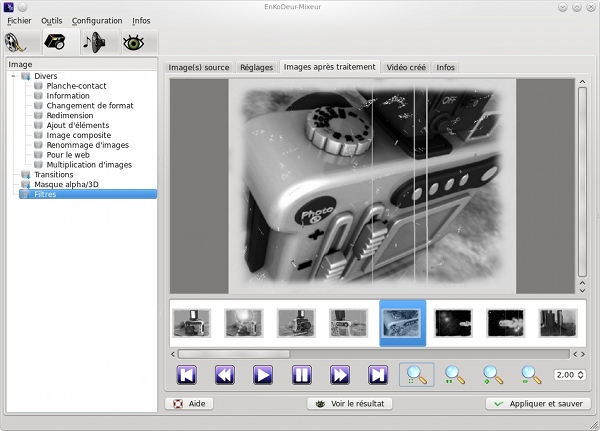Select the highlighted blue thumbnail

403,323
